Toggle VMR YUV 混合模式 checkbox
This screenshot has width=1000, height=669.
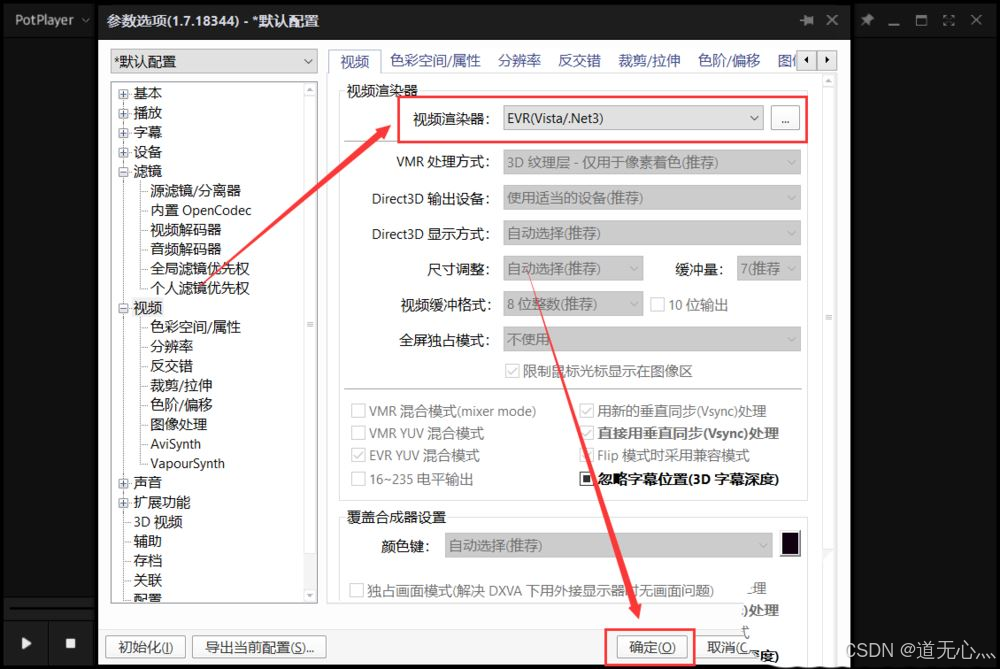point(358,433)
